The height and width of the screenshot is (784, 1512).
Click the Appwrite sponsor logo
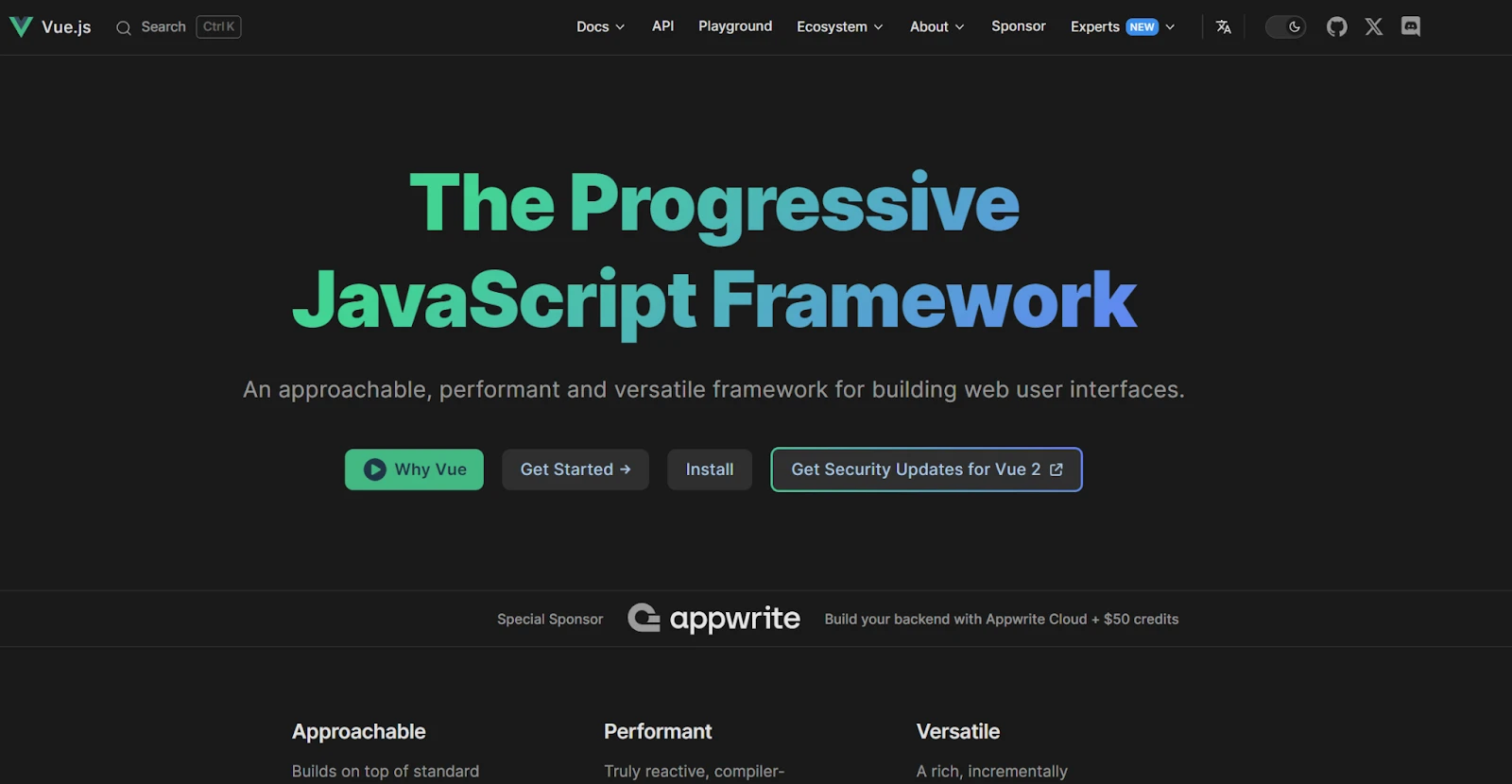[x=714, y=619]
